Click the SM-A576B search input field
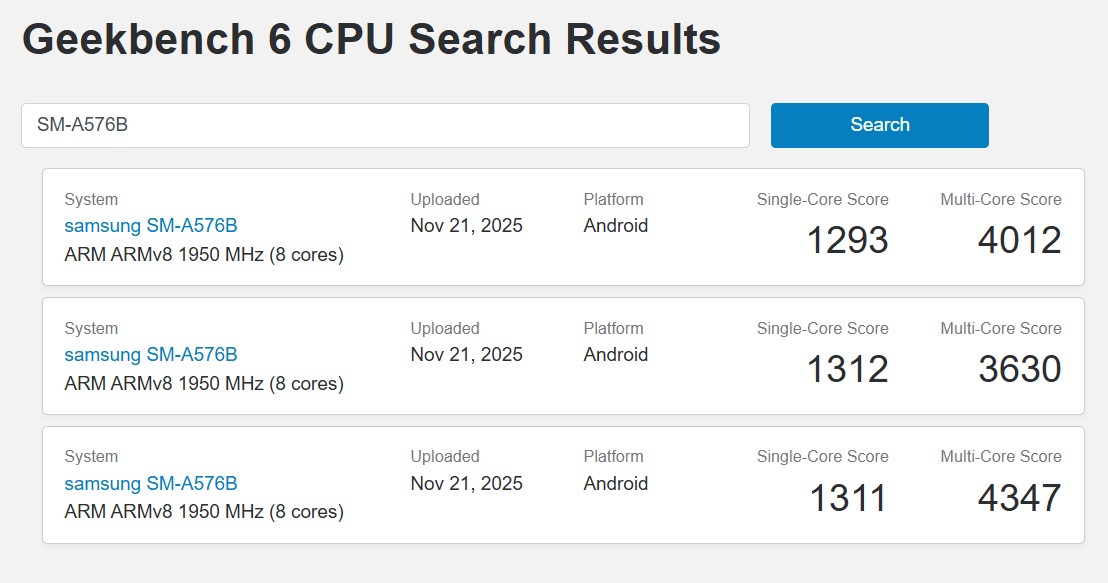1108x583 pixels. tap(385, 125)
